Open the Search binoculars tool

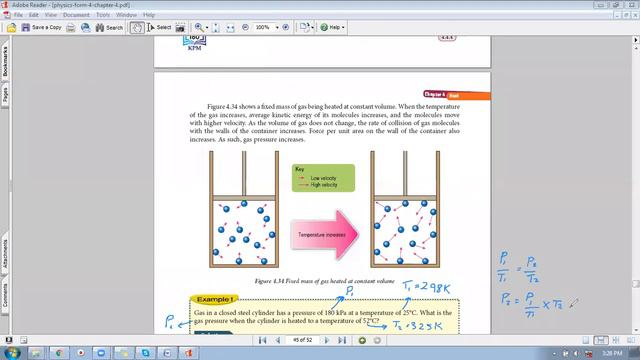coord(109,27)
